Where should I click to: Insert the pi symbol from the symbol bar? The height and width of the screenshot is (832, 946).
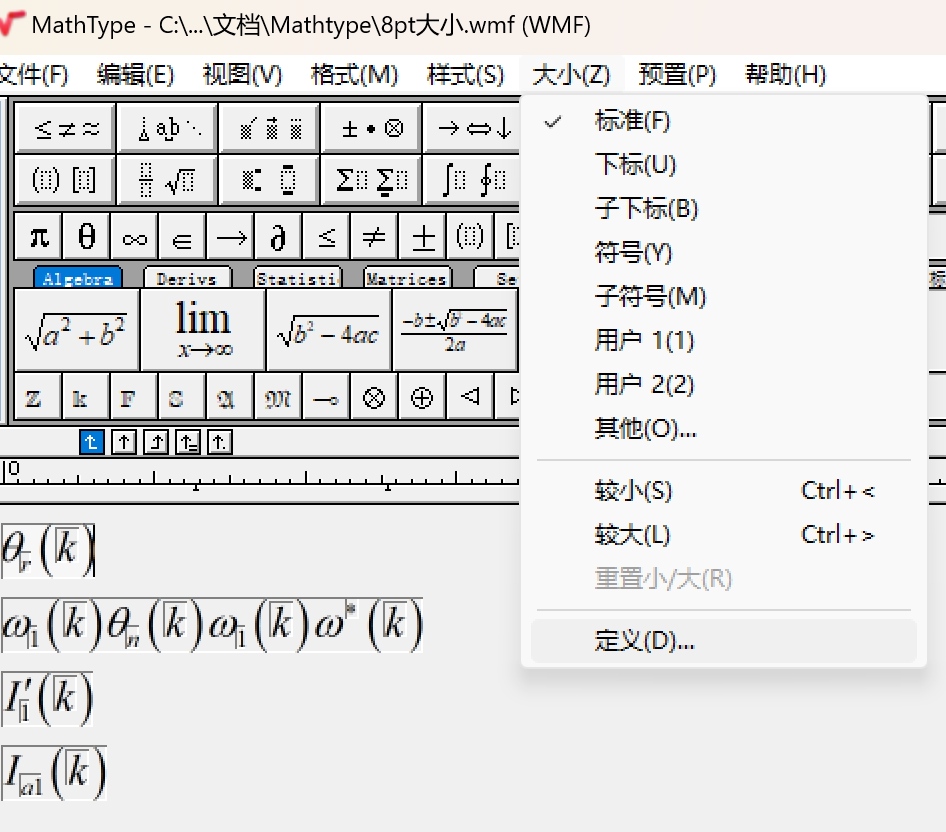pyautogui.click(x=37, y=236)
